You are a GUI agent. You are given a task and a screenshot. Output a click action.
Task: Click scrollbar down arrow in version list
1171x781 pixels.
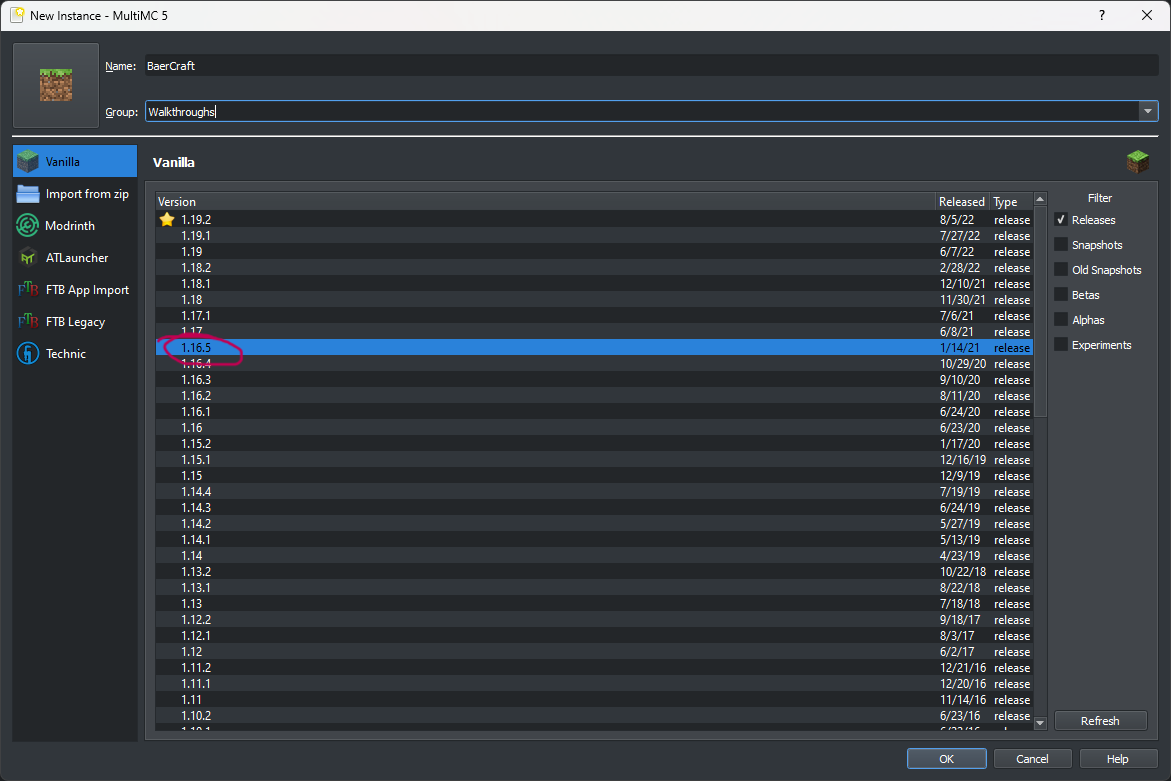1040,723
